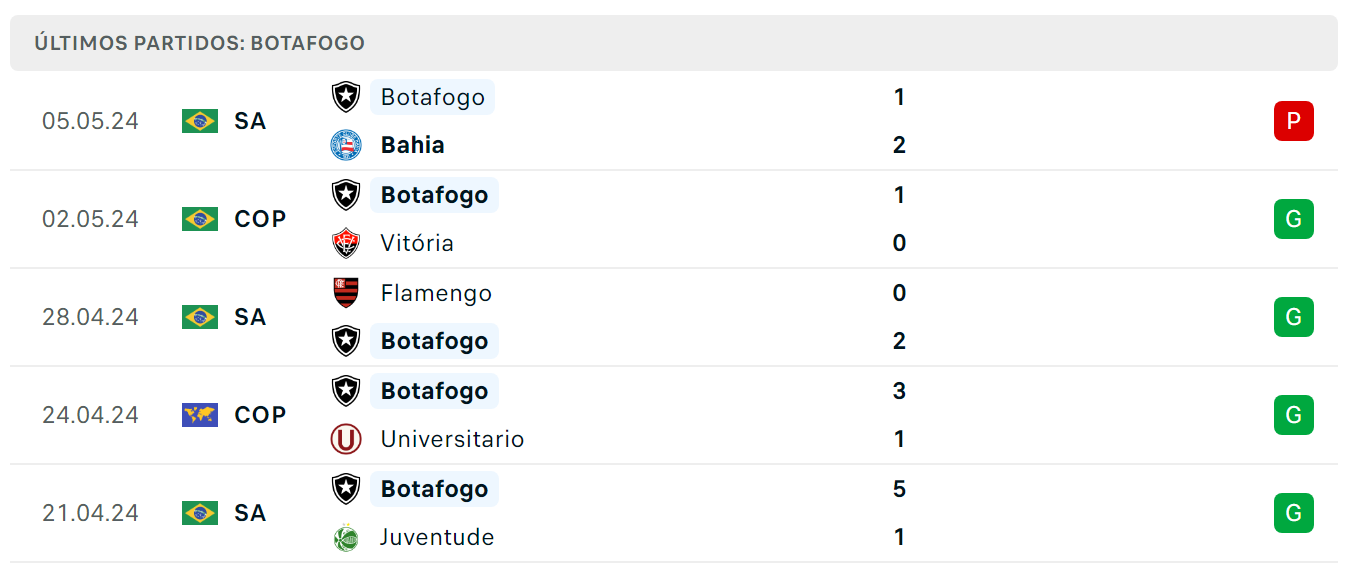The width and height of the screenshot is (1354, 577).
Task: Click the Botafogo crest in the 05.05.24 match
Action: (x=346, y=97)
